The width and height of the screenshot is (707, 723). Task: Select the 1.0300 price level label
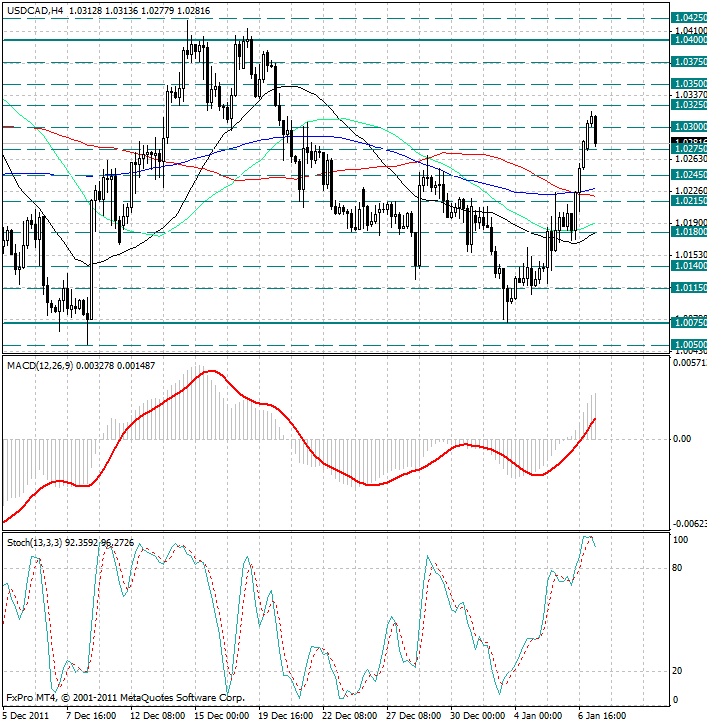(689, 127)
